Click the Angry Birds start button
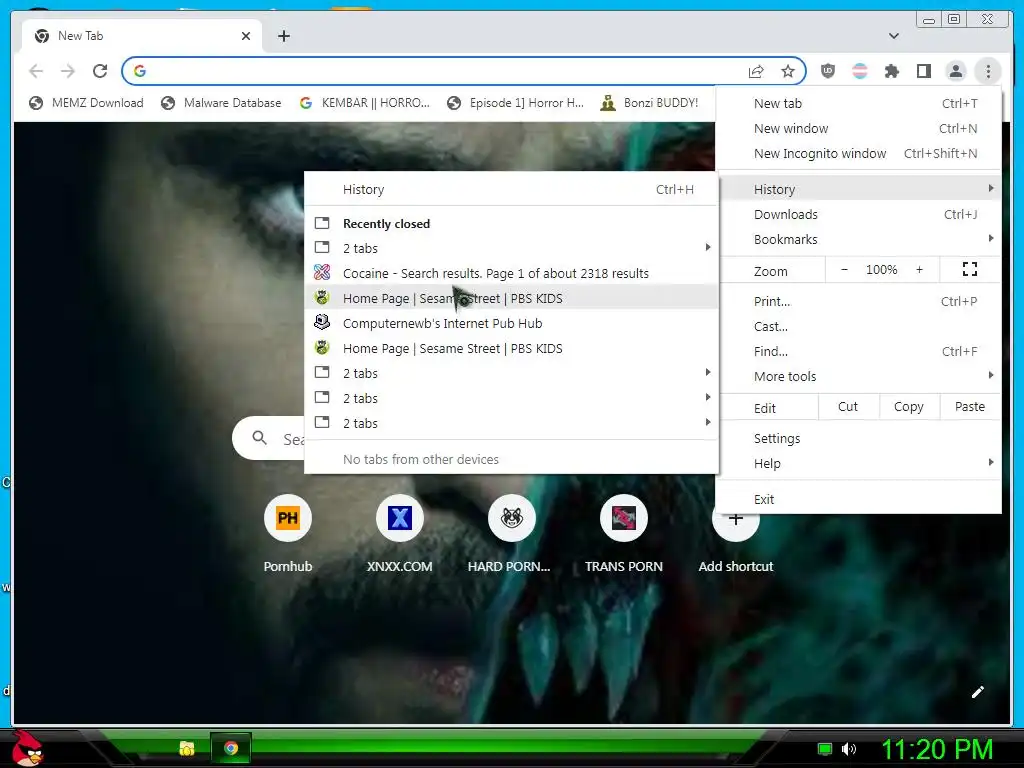Image resolution: width=1024 pixels, height=768 pixels. click(27, 748)
